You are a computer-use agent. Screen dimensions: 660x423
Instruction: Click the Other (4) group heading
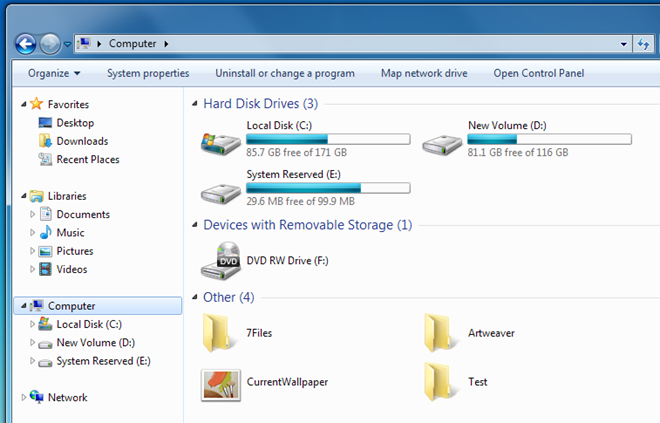click(229, 297)
